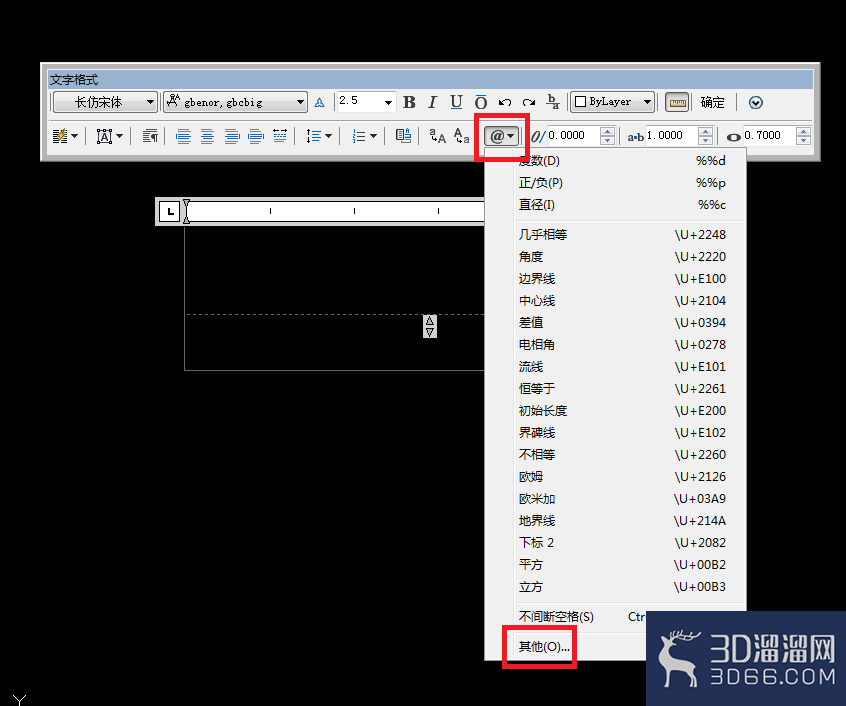Open the Columns dropdown button
Image resolution: width=846 pixels, height=706 pixels.
click(65, 136)
